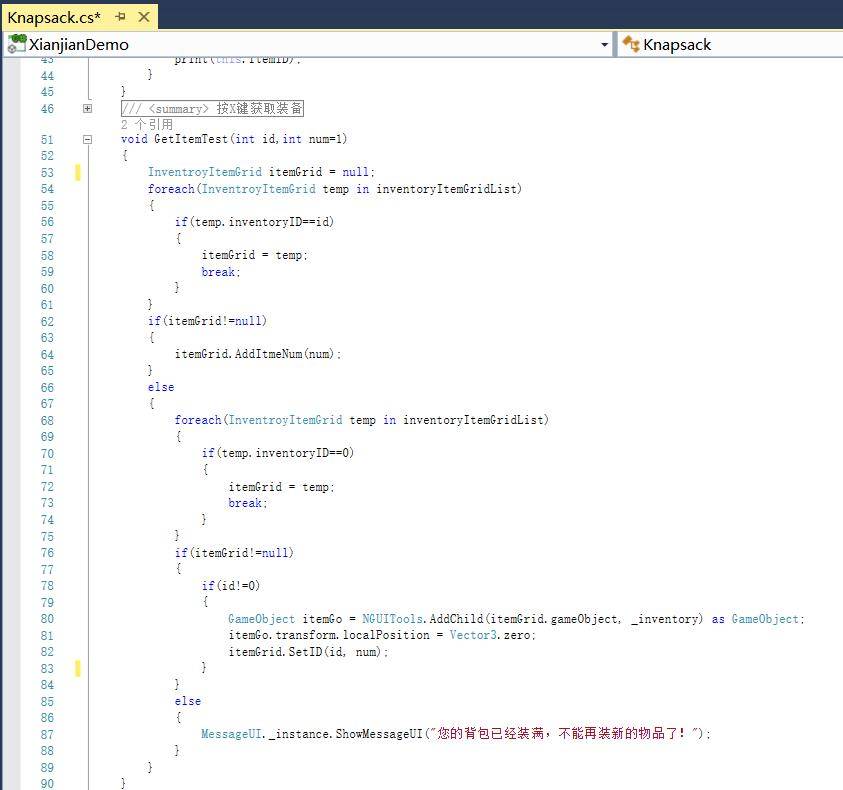Click NGUITools.AddChild on line 80
843x790 pixels.
point(422,619)
